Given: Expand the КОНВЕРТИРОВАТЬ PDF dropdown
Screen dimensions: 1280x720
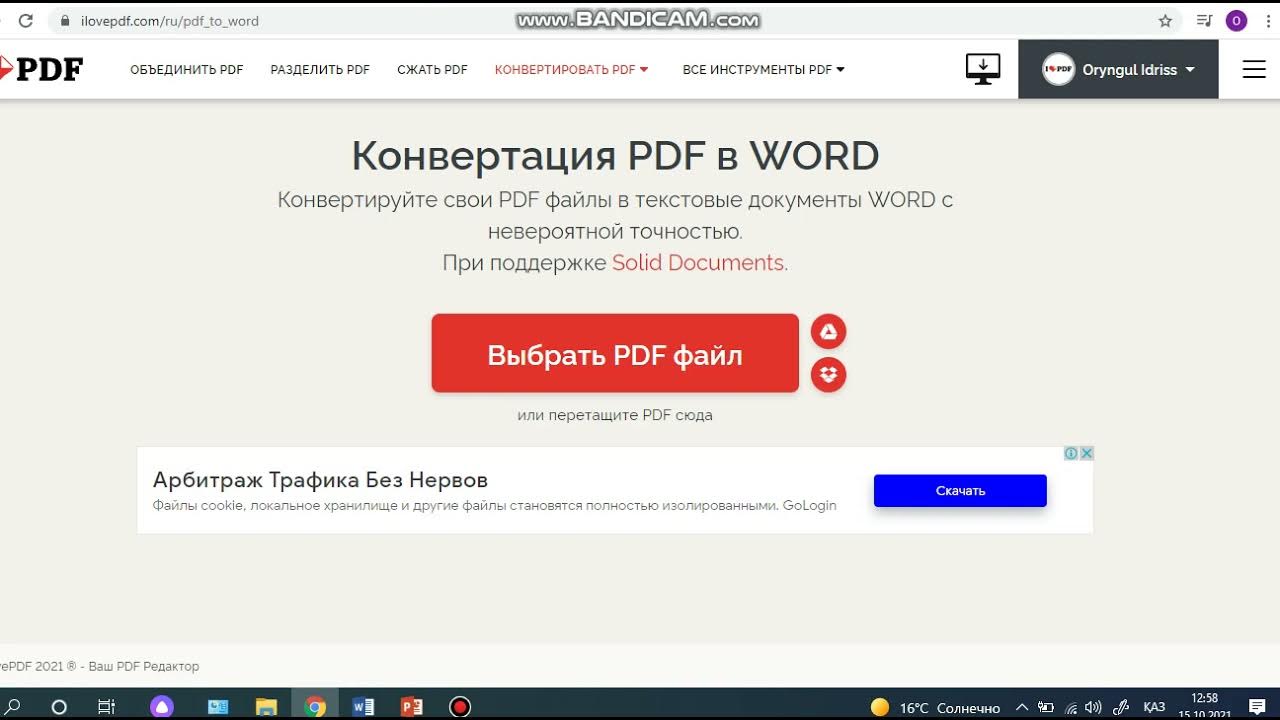Looking at the screenshot, I should [572, 70].
